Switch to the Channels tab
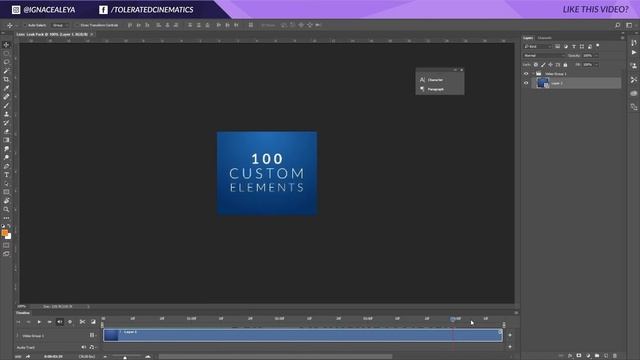 click(544, 38)
